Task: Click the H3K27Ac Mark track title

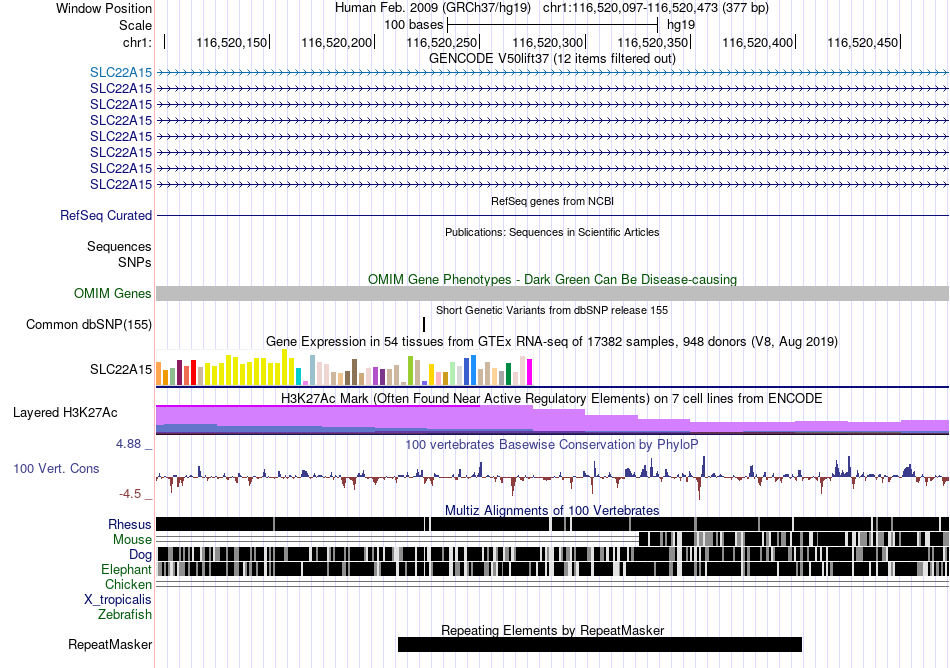Action: click(x=552, y=398)
